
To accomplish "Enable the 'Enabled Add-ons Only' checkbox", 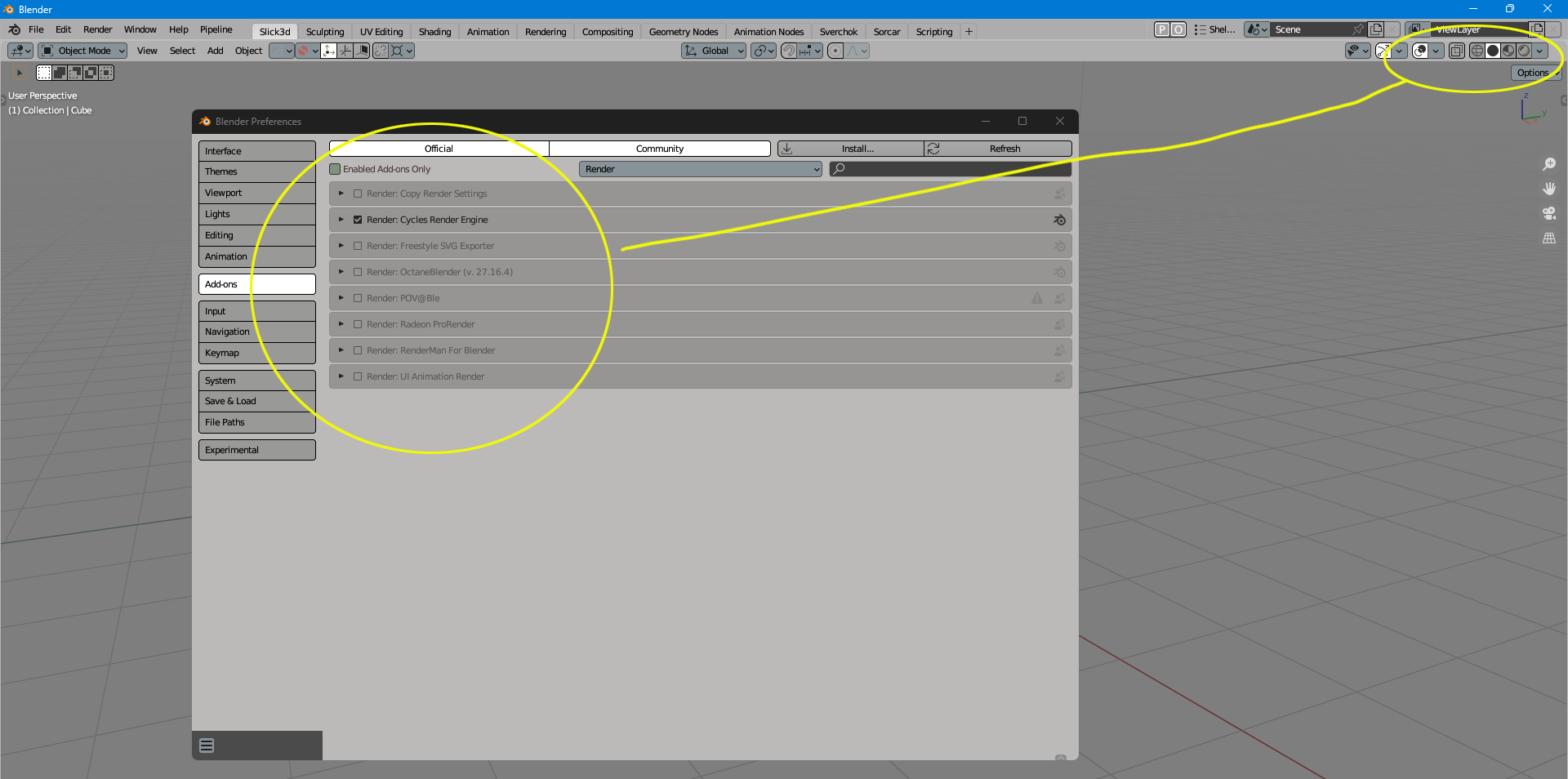I will pyautogui.click(x=335, y=169).
